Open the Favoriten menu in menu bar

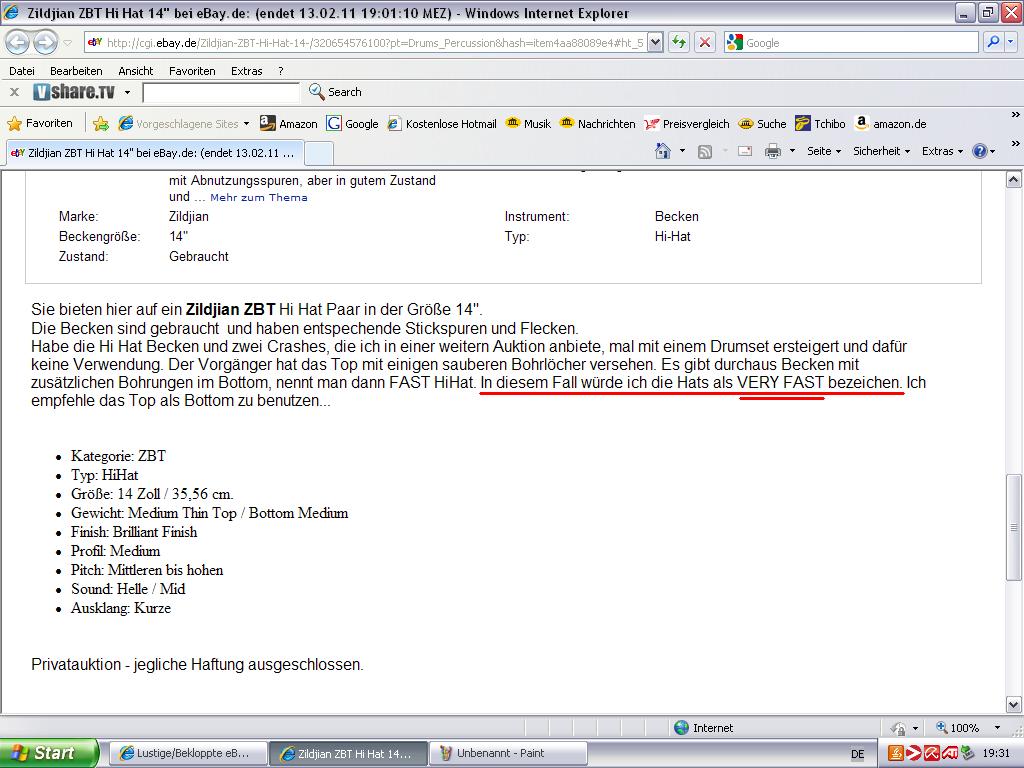[x=192, y=71]
